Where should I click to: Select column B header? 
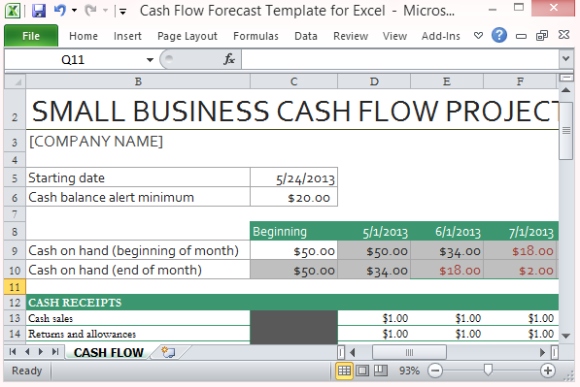tap(138, 81)
